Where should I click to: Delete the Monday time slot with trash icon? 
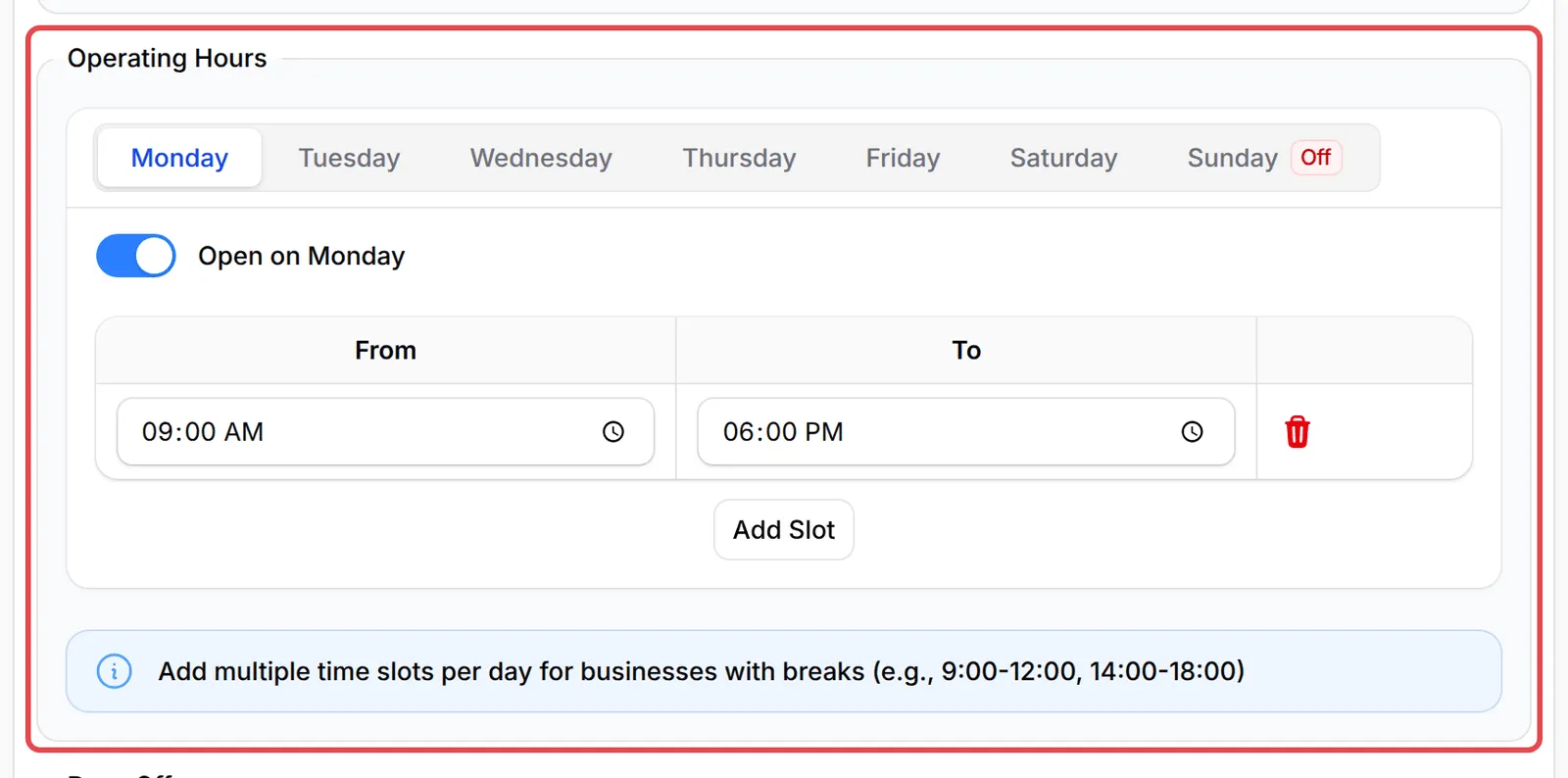1297,431
